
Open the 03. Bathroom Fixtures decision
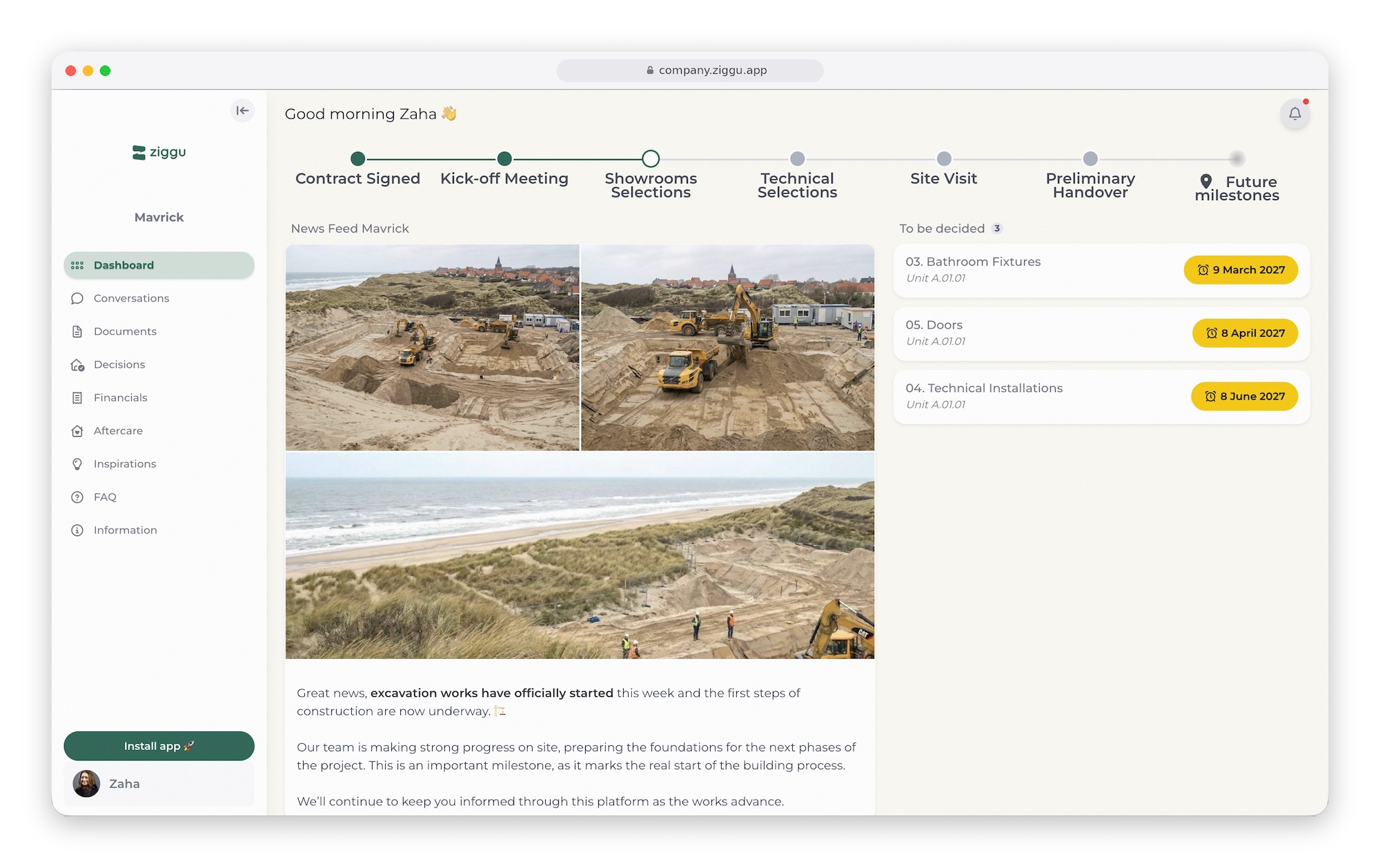click(x=1101, y=270)
